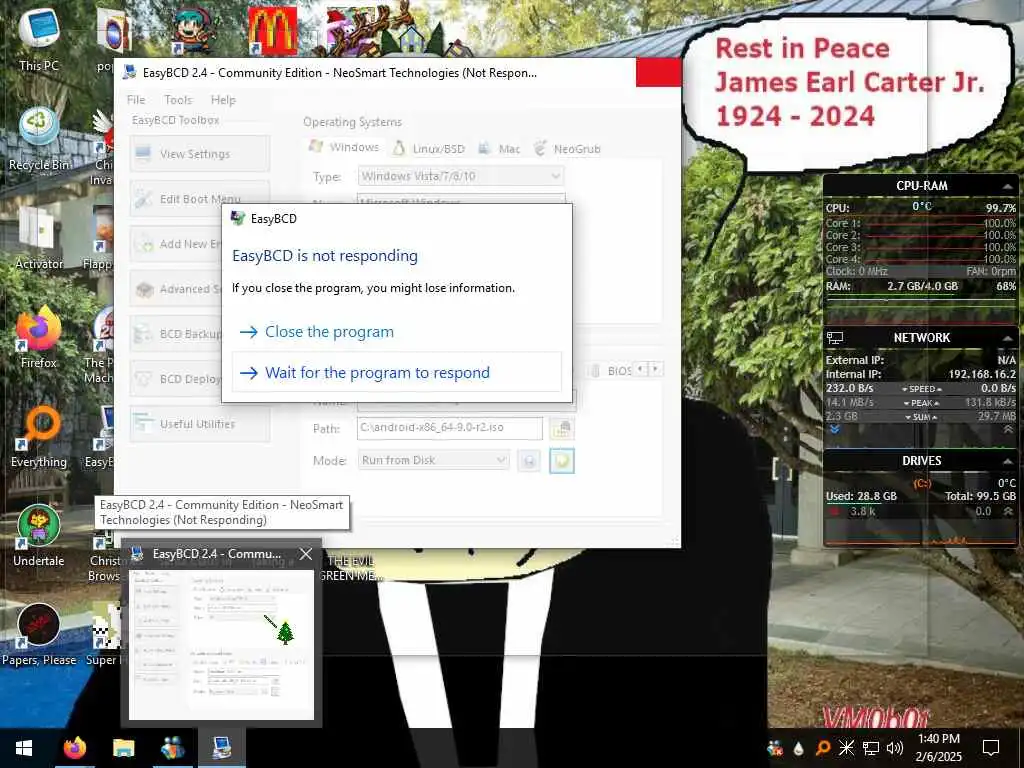Open the Type dropdown showing Windows Vista/7/8/10
Viewport: 1024px width, 768px height.
460,176
